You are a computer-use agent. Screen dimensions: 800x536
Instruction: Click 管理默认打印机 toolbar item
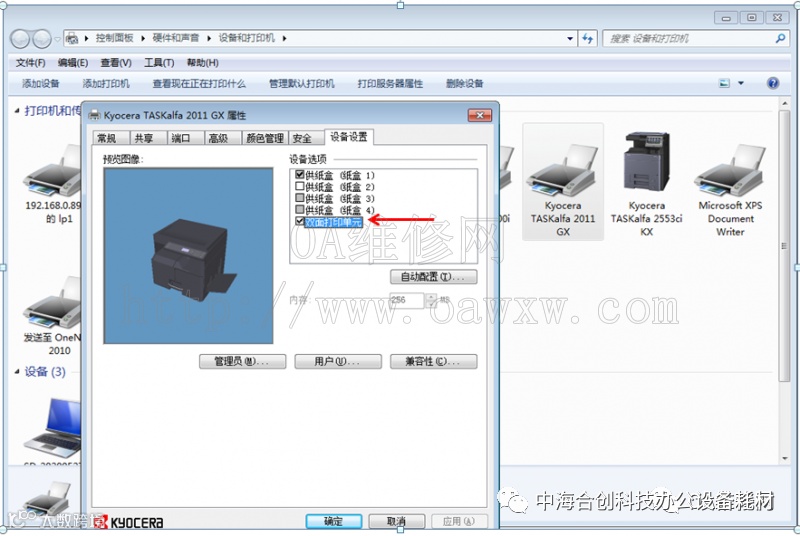point(302,84)
